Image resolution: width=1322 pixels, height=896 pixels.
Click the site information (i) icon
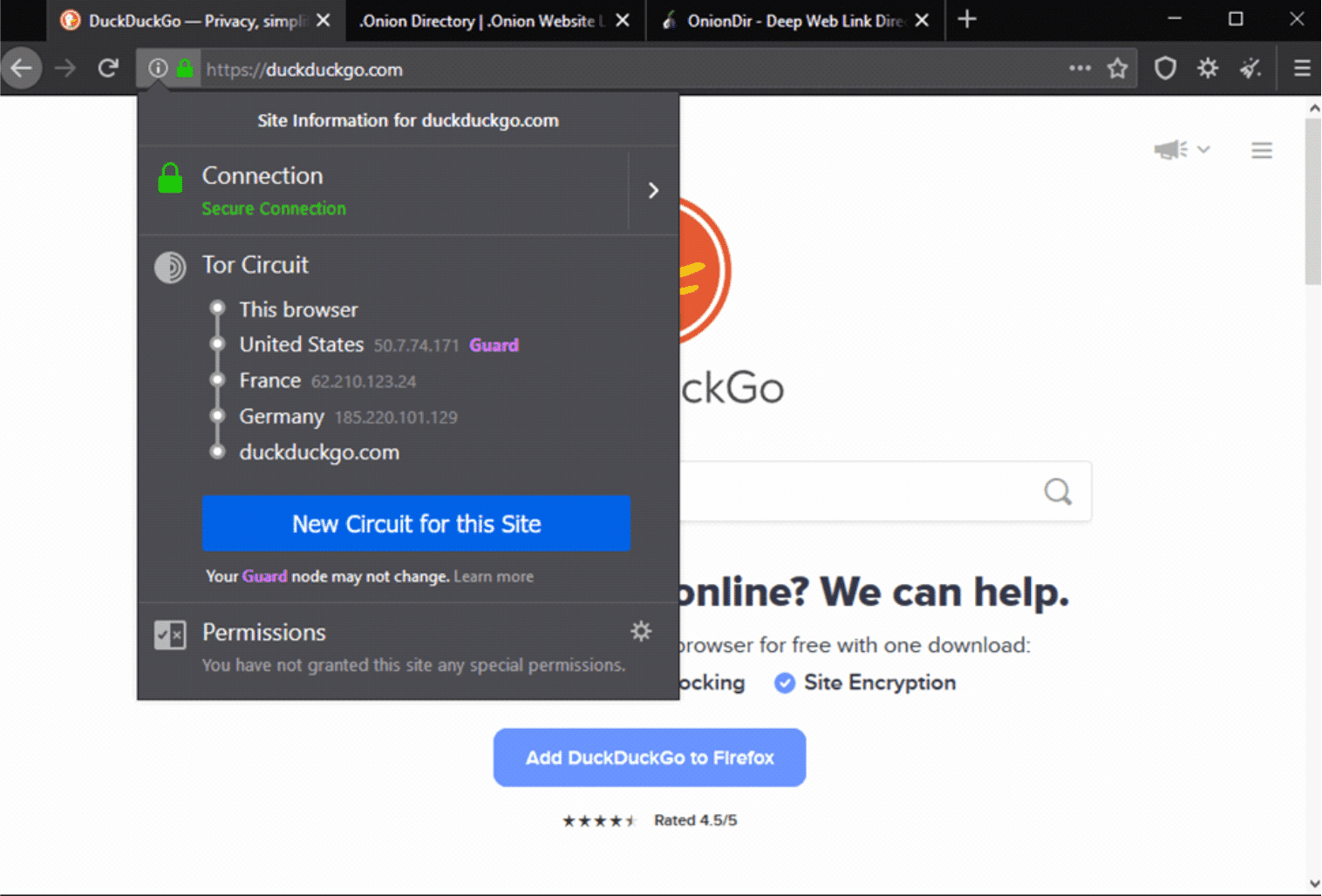coord(158,69)
